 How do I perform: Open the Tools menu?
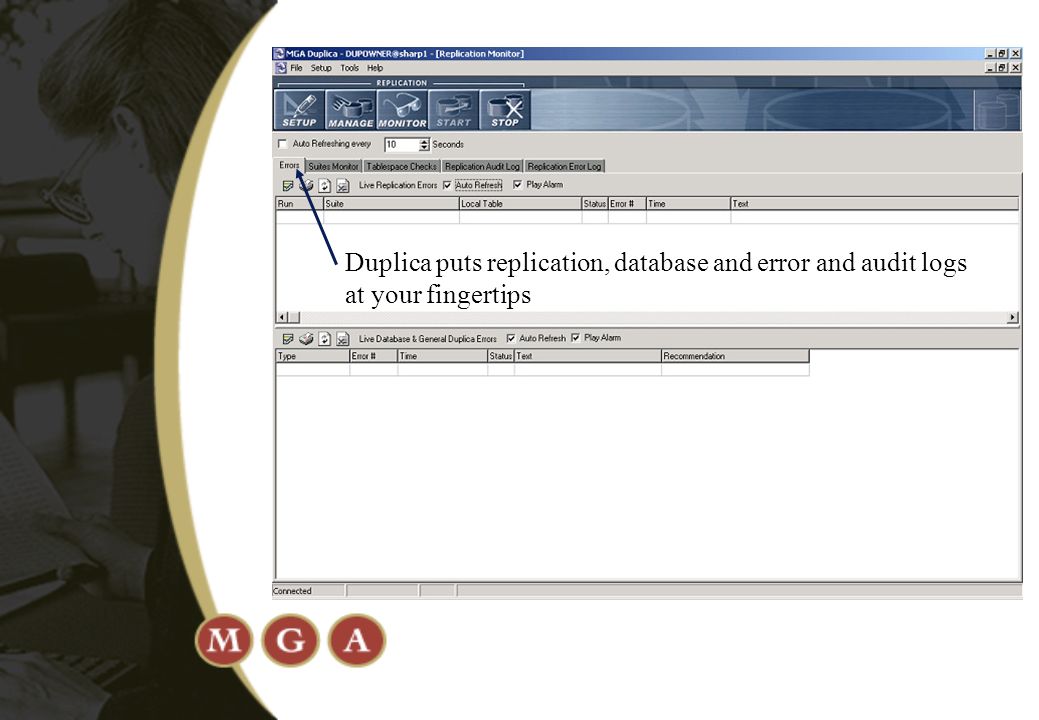pyautogui.click(x=349, y=68)
